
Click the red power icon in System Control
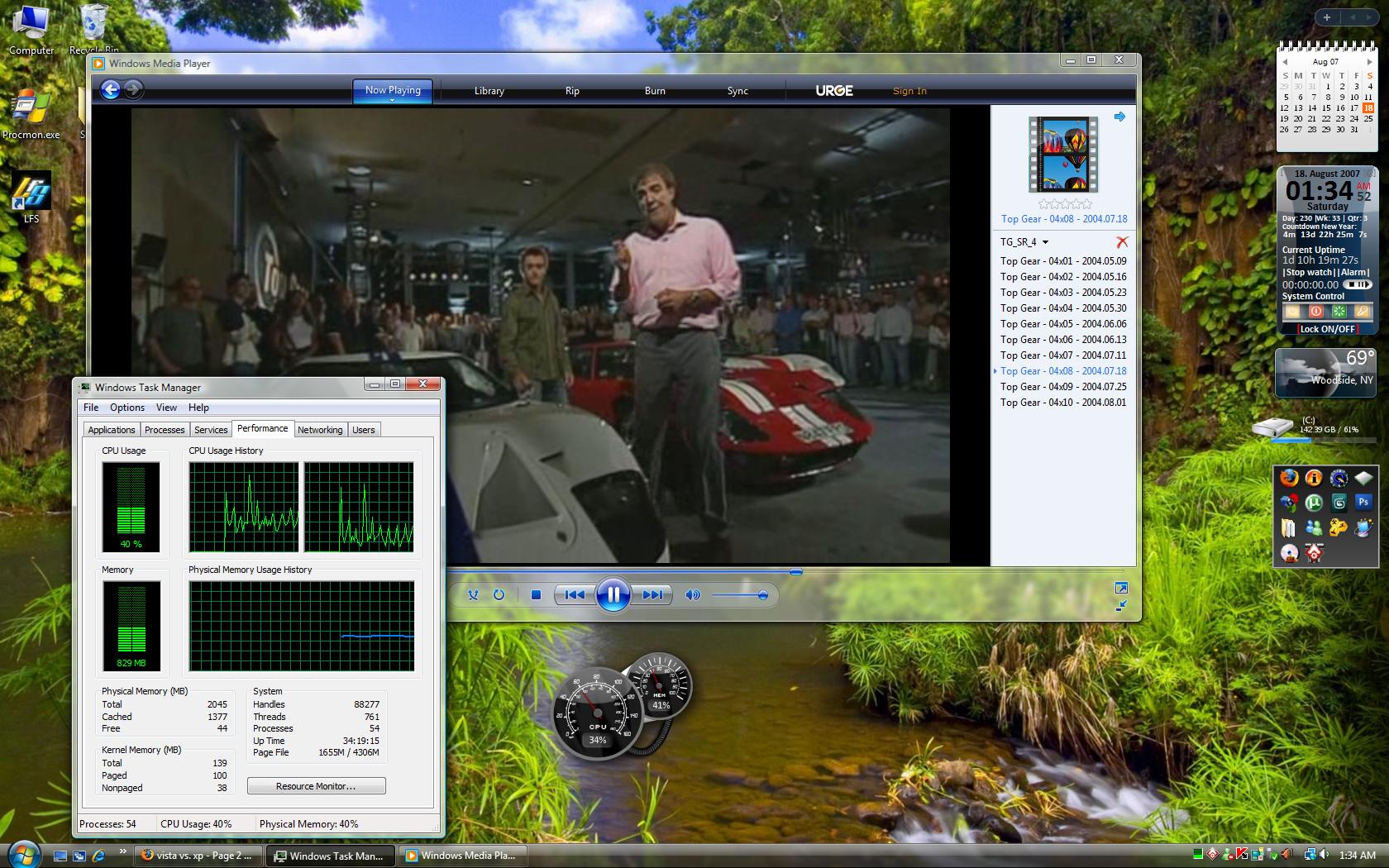tap(1316, 312)
